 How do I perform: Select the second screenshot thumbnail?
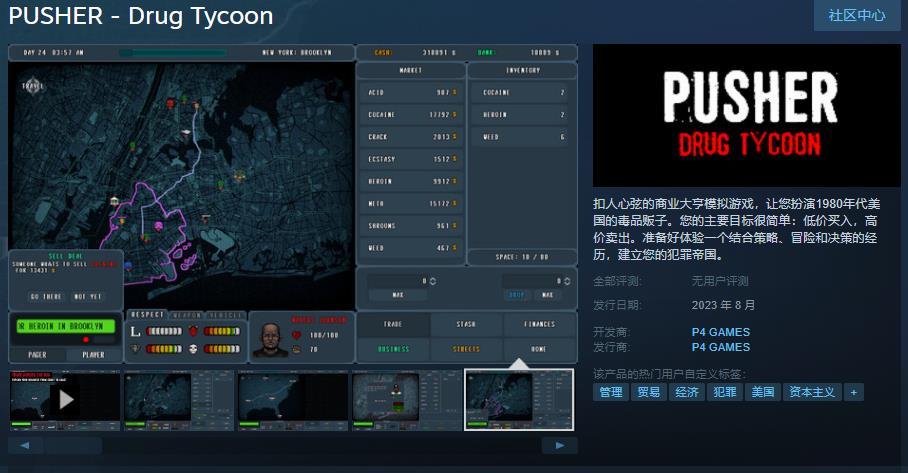point(179,400)
